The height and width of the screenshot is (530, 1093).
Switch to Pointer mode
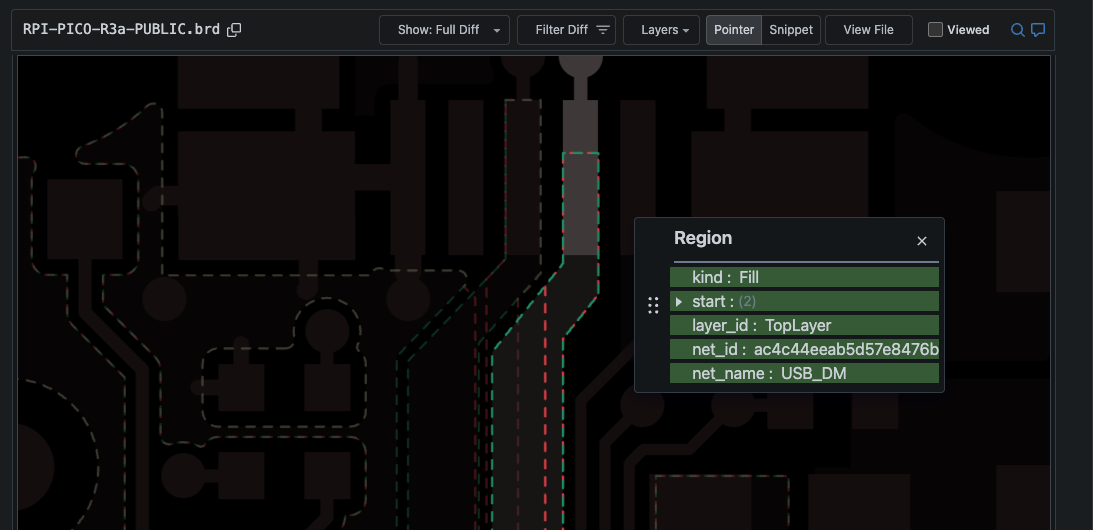[734, 30]
